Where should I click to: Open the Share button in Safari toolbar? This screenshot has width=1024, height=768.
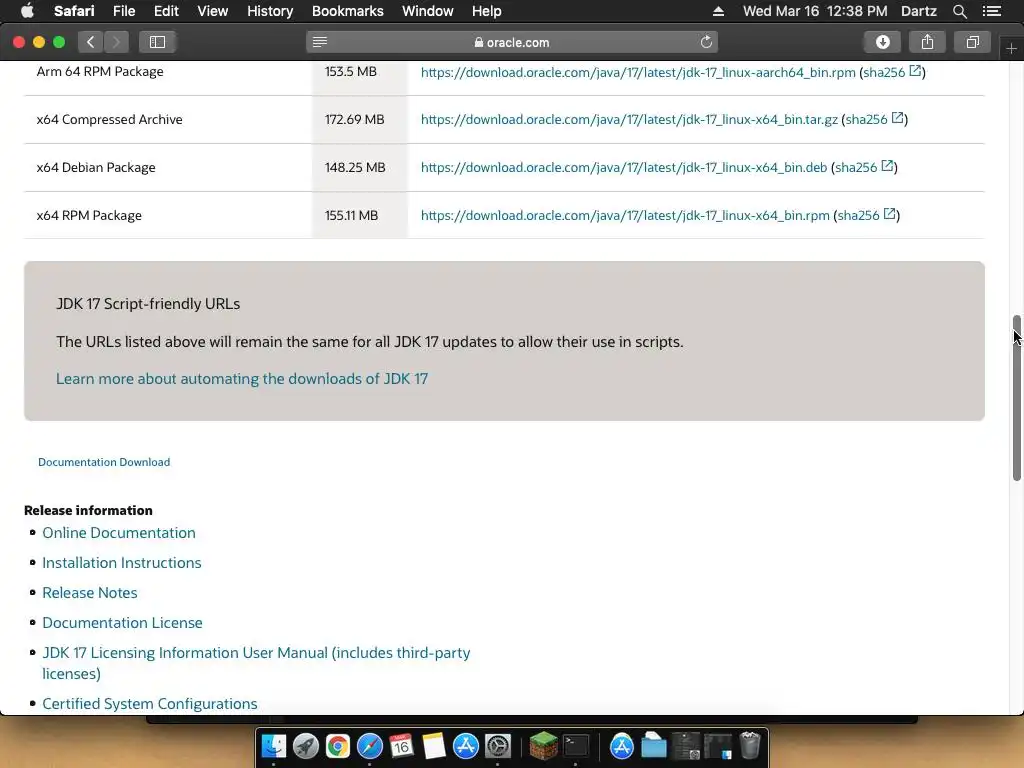pyautogui.click(x=927, y=42)
